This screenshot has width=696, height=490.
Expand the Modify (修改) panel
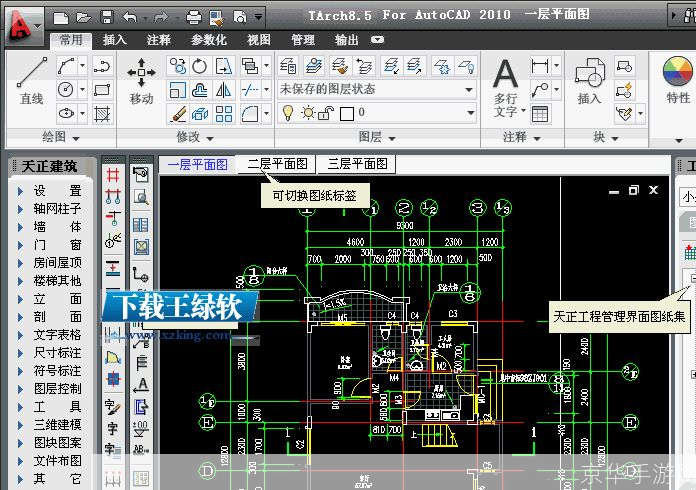tap(195, 137)
